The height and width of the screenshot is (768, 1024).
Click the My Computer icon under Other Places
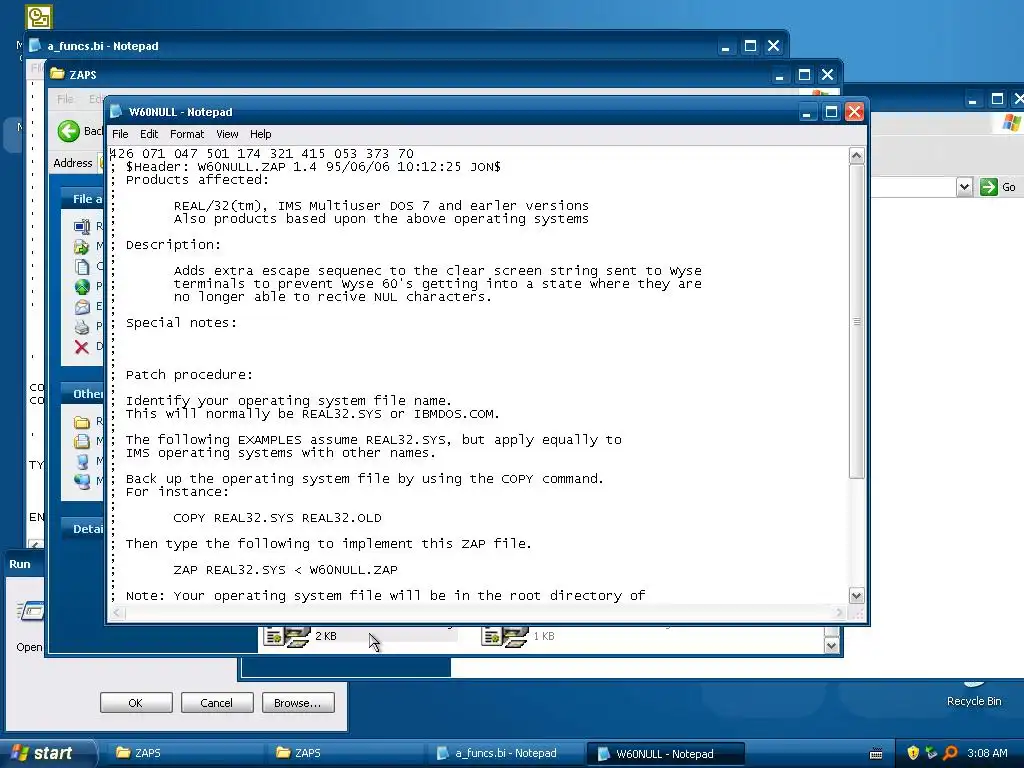click(x=82, y=461)
